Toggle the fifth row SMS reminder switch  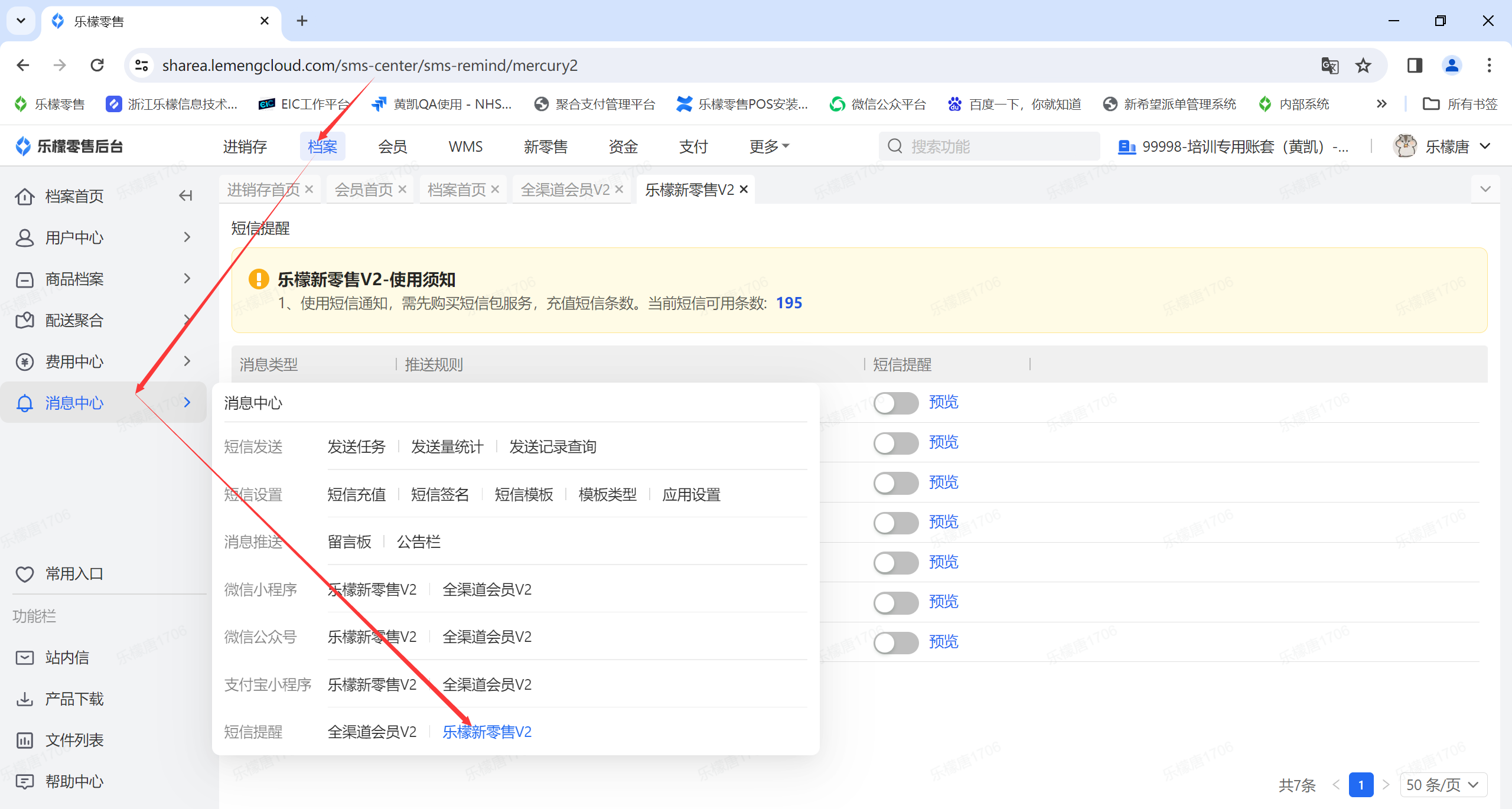[896, 563]
